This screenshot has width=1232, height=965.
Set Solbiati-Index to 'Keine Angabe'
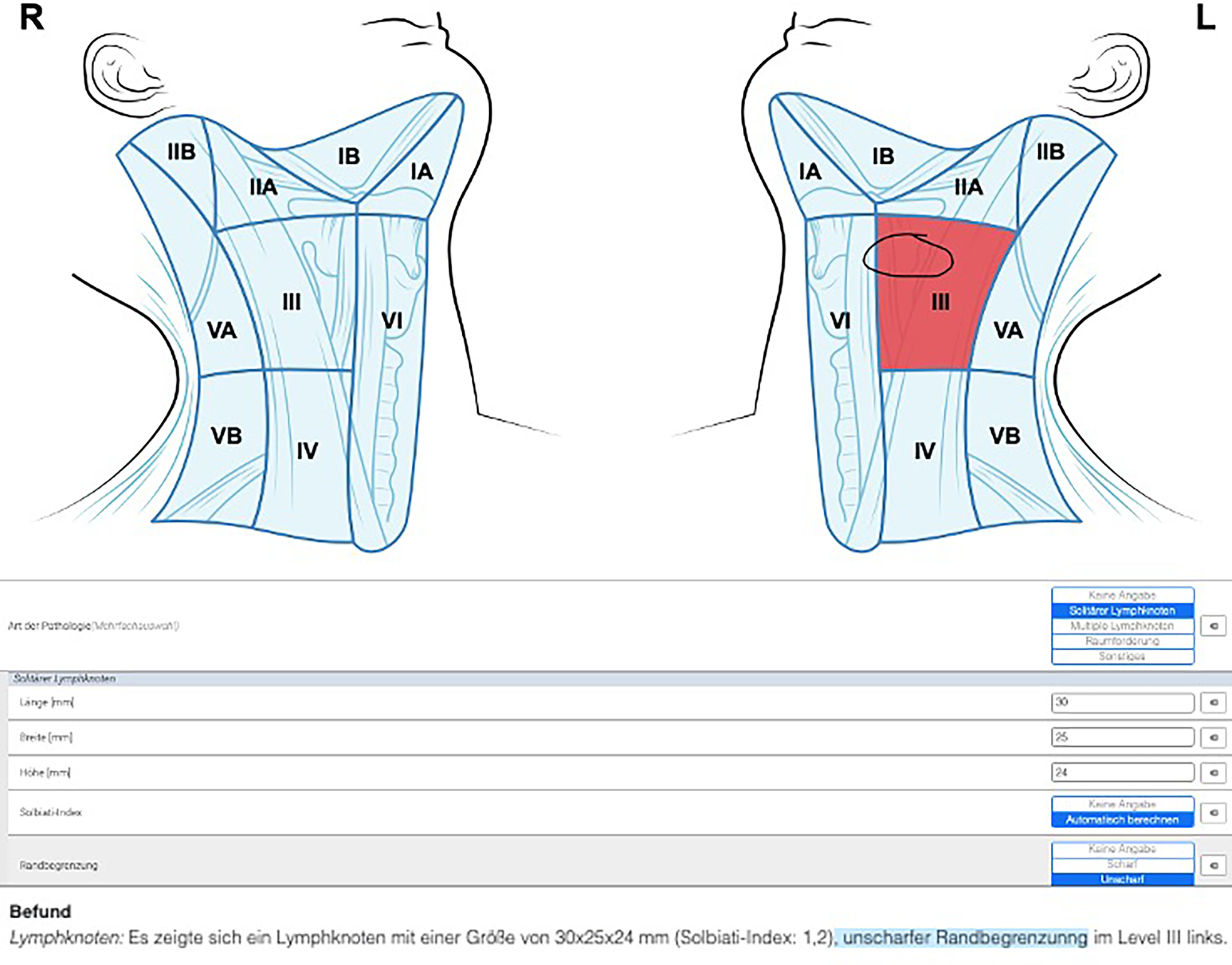pos(1122,804)
